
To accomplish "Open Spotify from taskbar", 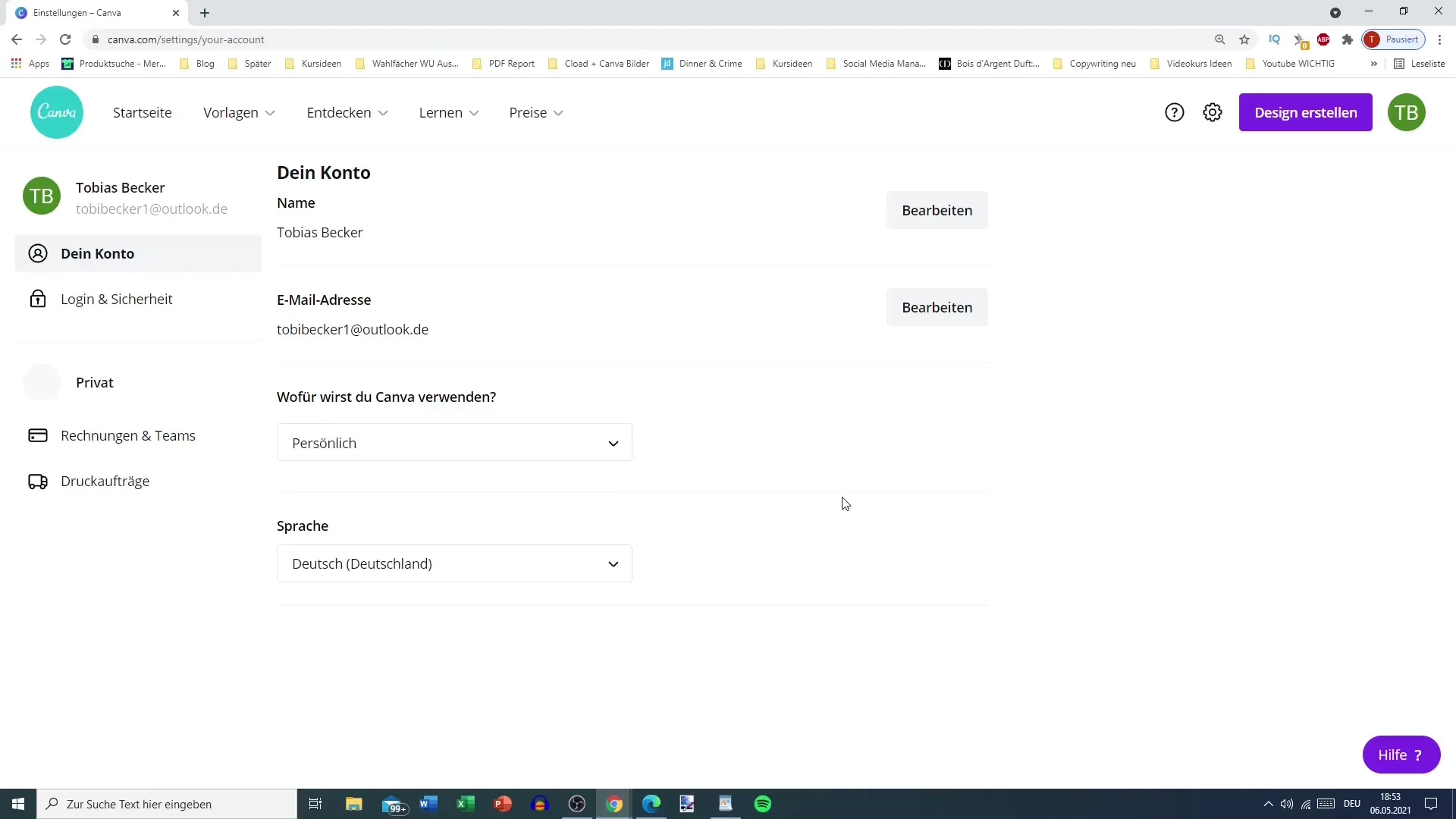I will click(763, 804).
